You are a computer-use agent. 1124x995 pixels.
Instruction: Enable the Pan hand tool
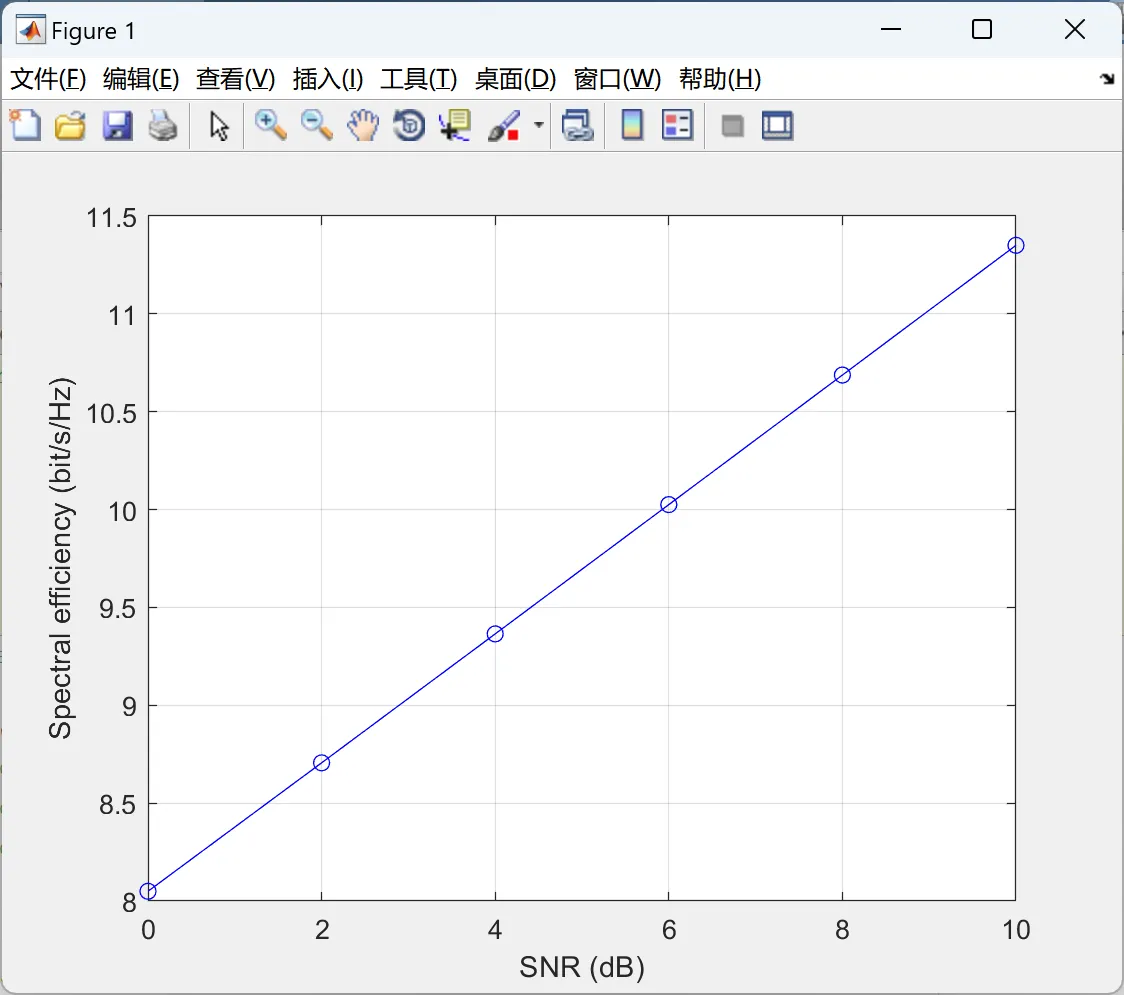click(x=363, y=125)
